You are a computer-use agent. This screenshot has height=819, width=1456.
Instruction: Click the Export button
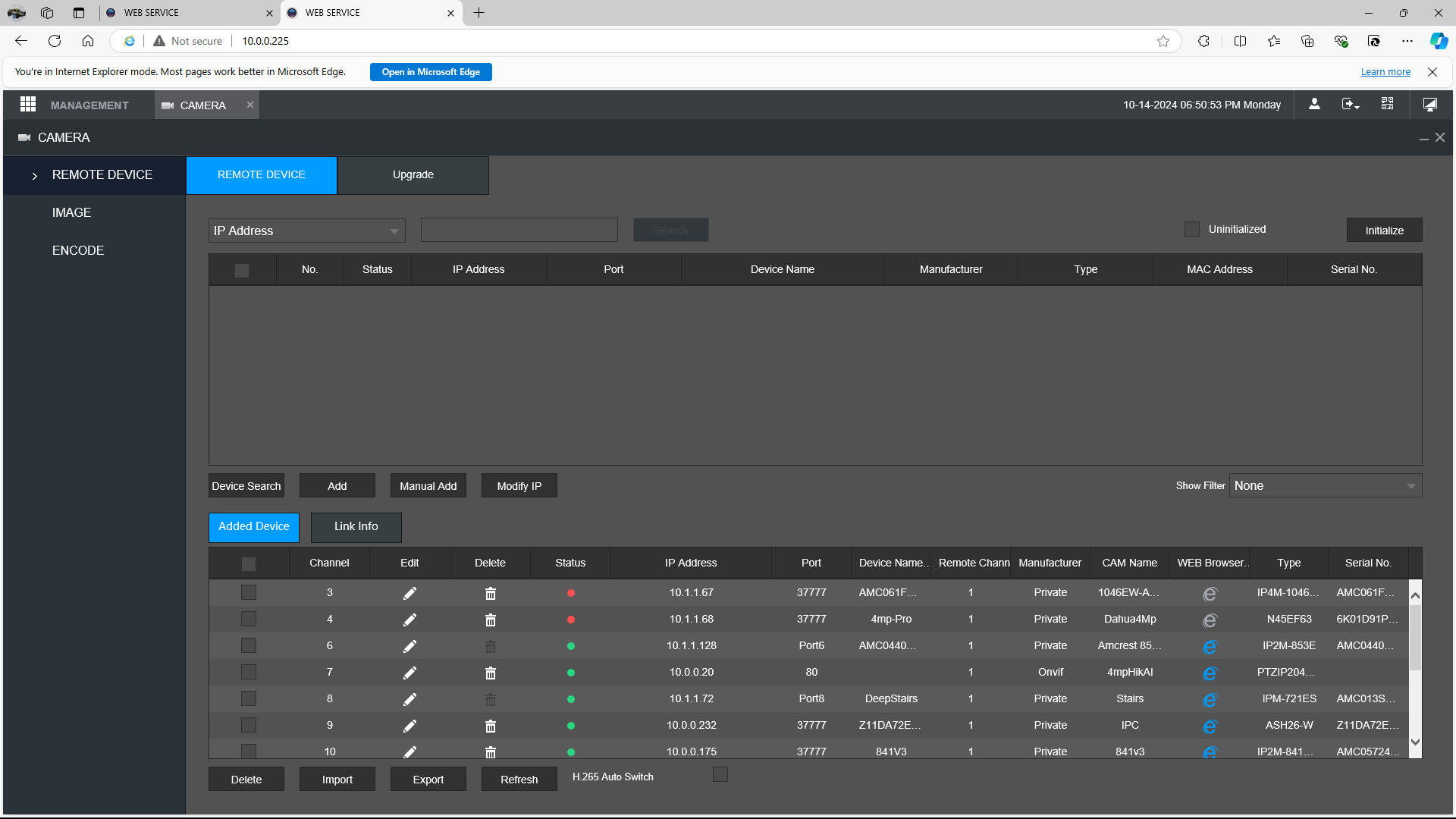[x=428, y=780]
